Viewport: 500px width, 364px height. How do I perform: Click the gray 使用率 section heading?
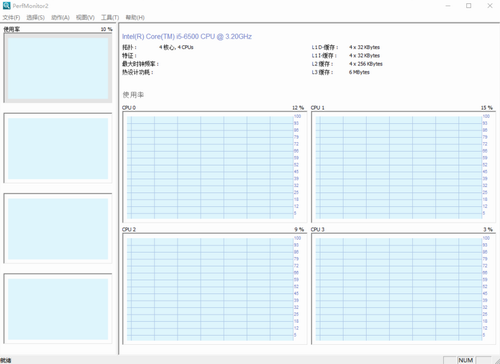click(x=133, y=95)
